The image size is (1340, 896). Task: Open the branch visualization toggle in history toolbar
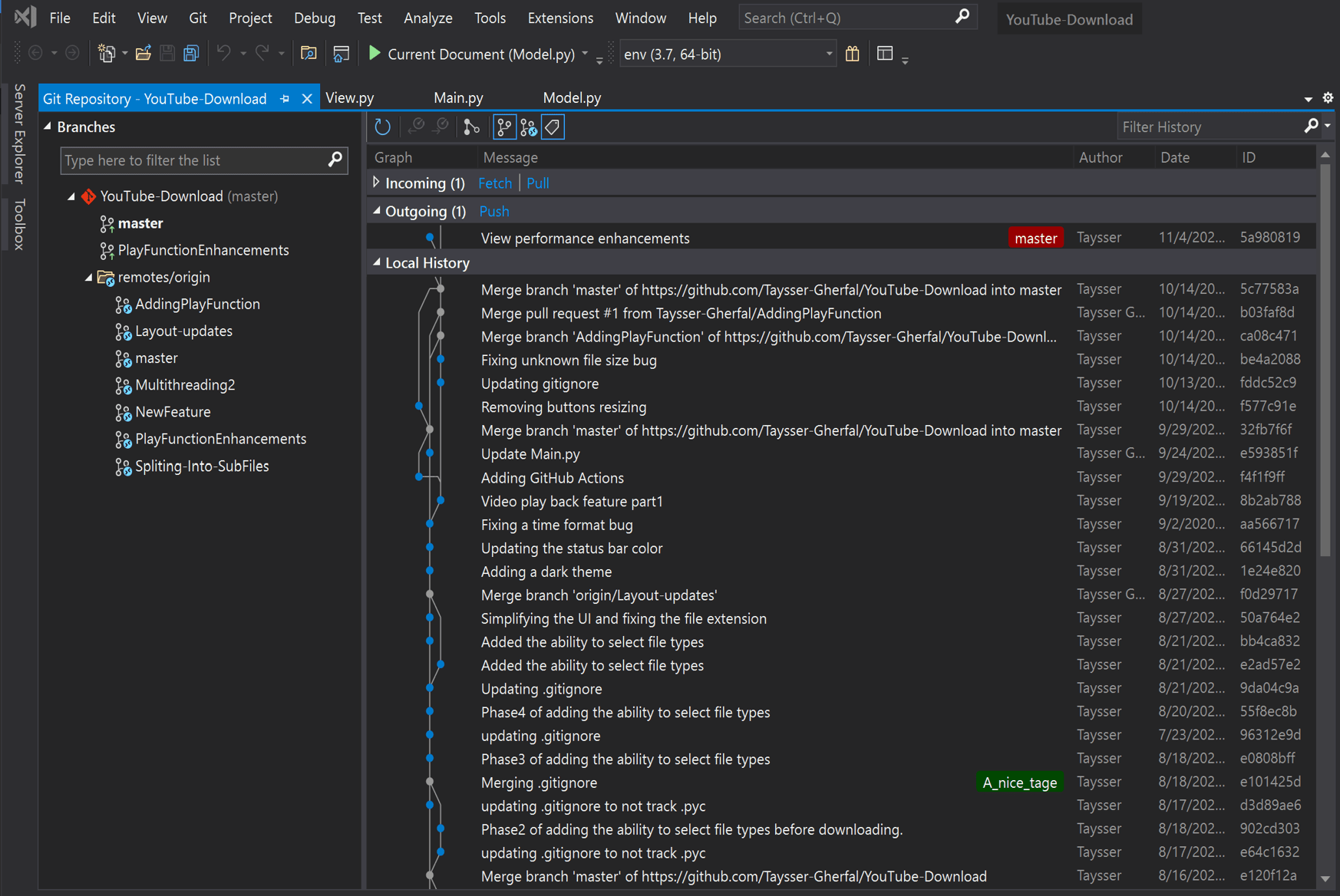coord(504,127)
